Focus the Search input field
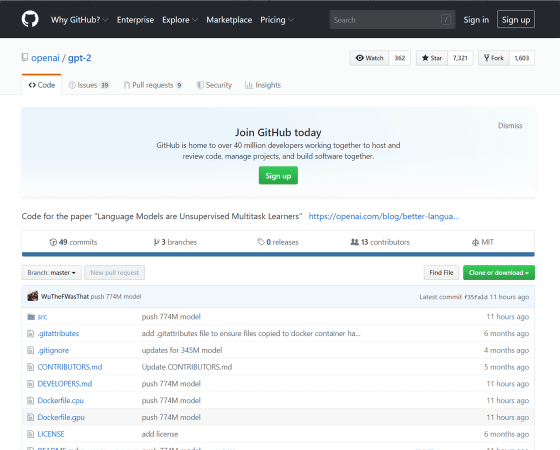560x450 pixels. click(x=392, y=20)
